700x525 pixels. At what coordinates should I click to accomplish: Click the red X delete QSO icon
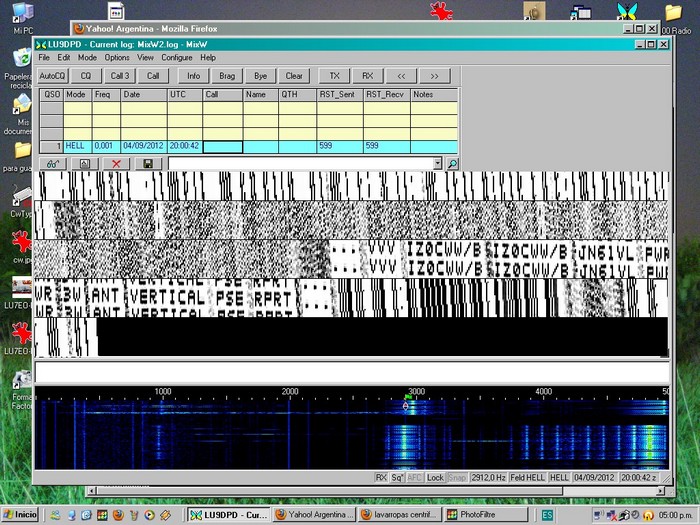[x=117, y=163]
